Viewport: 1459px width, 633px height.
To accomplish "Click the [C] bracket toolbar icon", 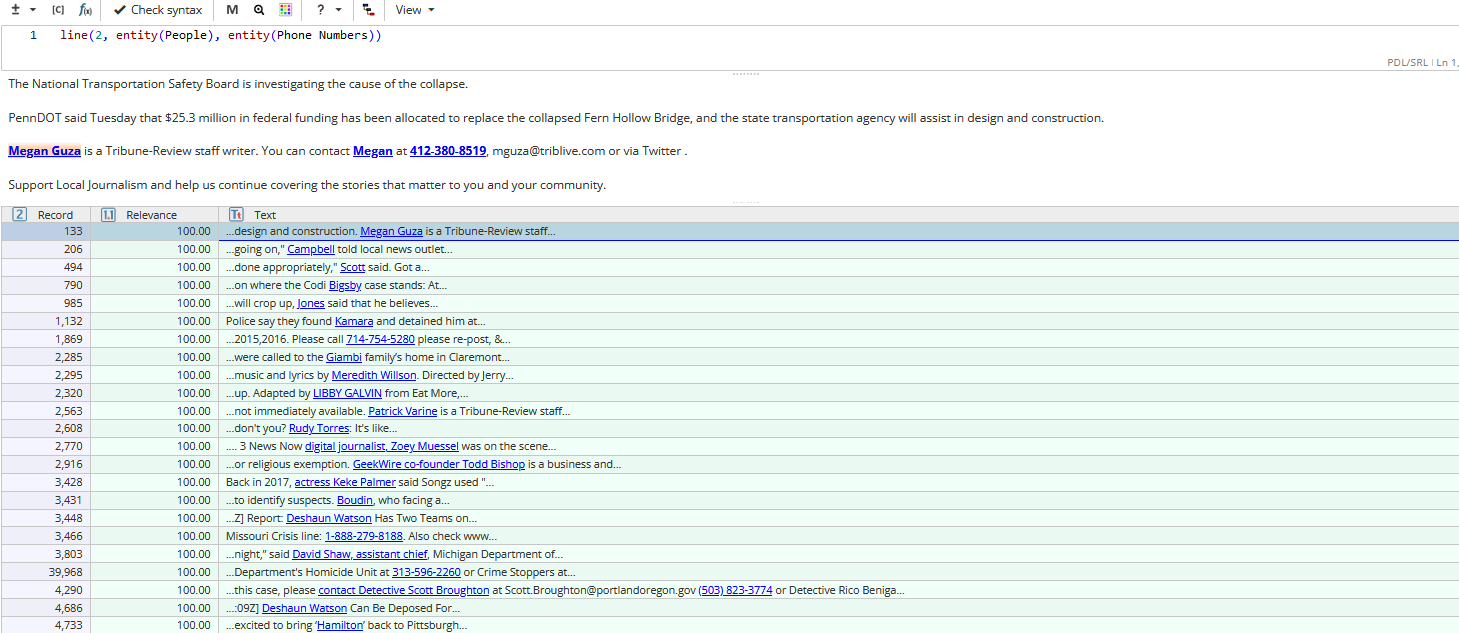I will [58, 10].
